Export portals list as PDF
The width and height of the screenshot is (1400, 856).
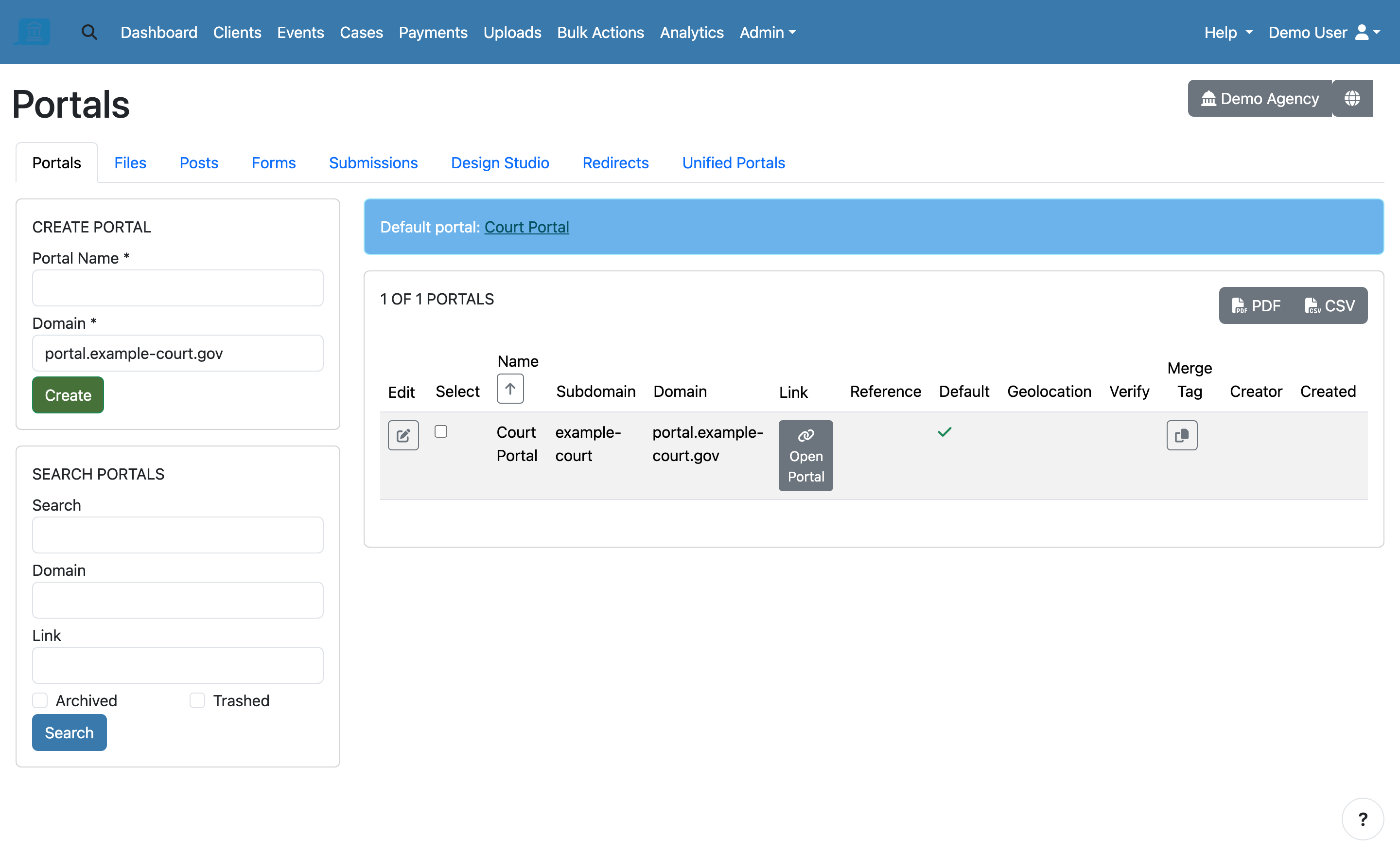coord(1256,306)
